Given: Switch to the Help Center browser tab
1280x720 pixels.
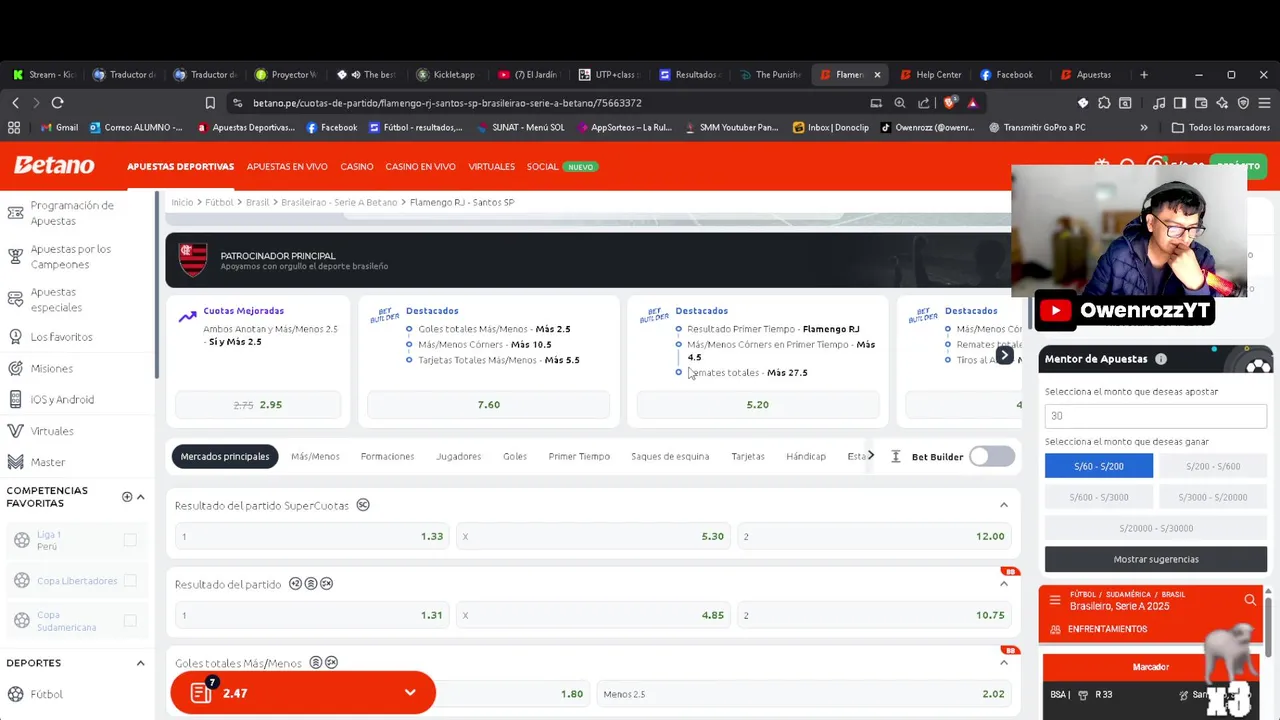Looking at the screenshot, I should pyautogui.click(x=930, y=75).
